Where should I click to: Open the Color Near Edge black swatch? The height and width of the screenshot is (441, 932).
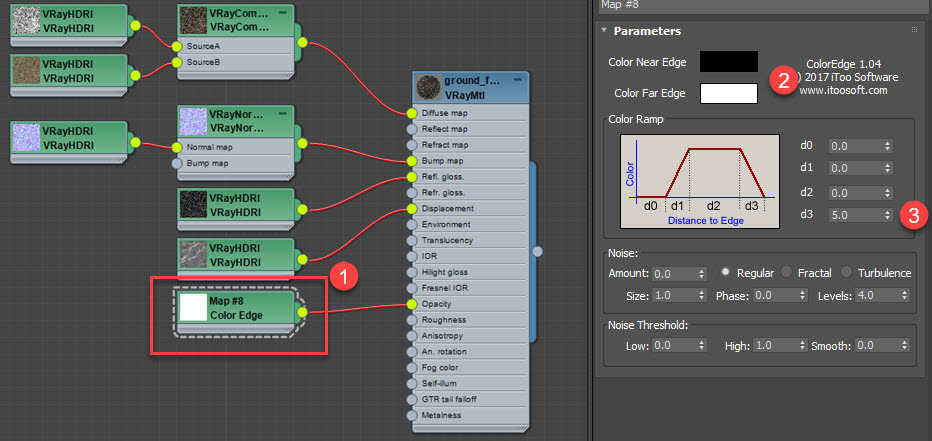729,62
